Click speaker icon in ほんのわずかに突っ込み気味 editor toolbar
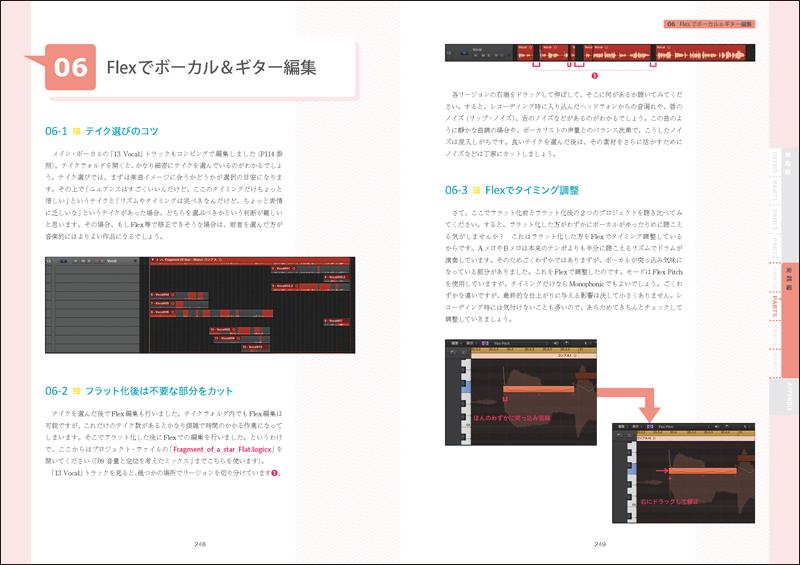800x565 pixels. [x=556, y=343]
